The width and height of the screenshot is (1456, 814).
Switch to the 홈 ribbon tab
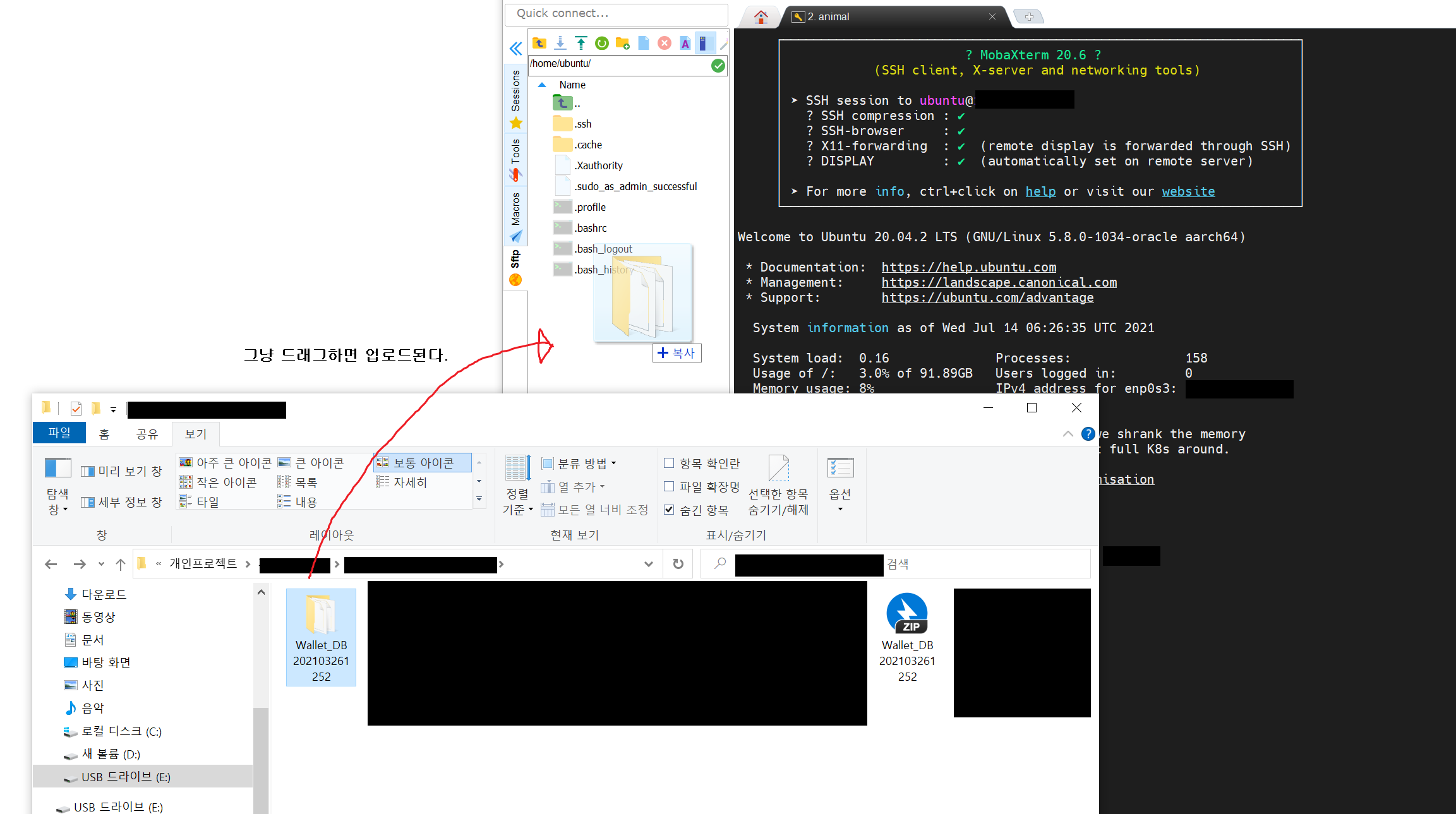coord(104,434)
